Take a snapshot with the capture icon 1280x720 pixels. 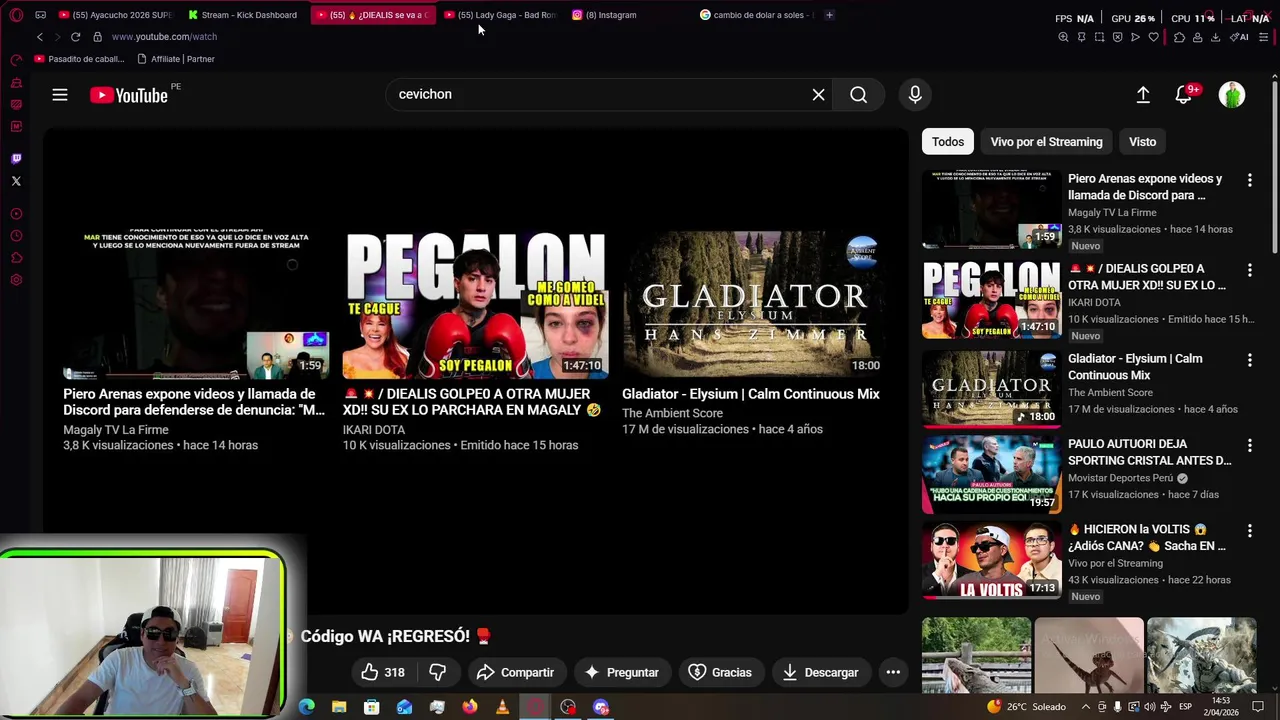(1099, 37)
